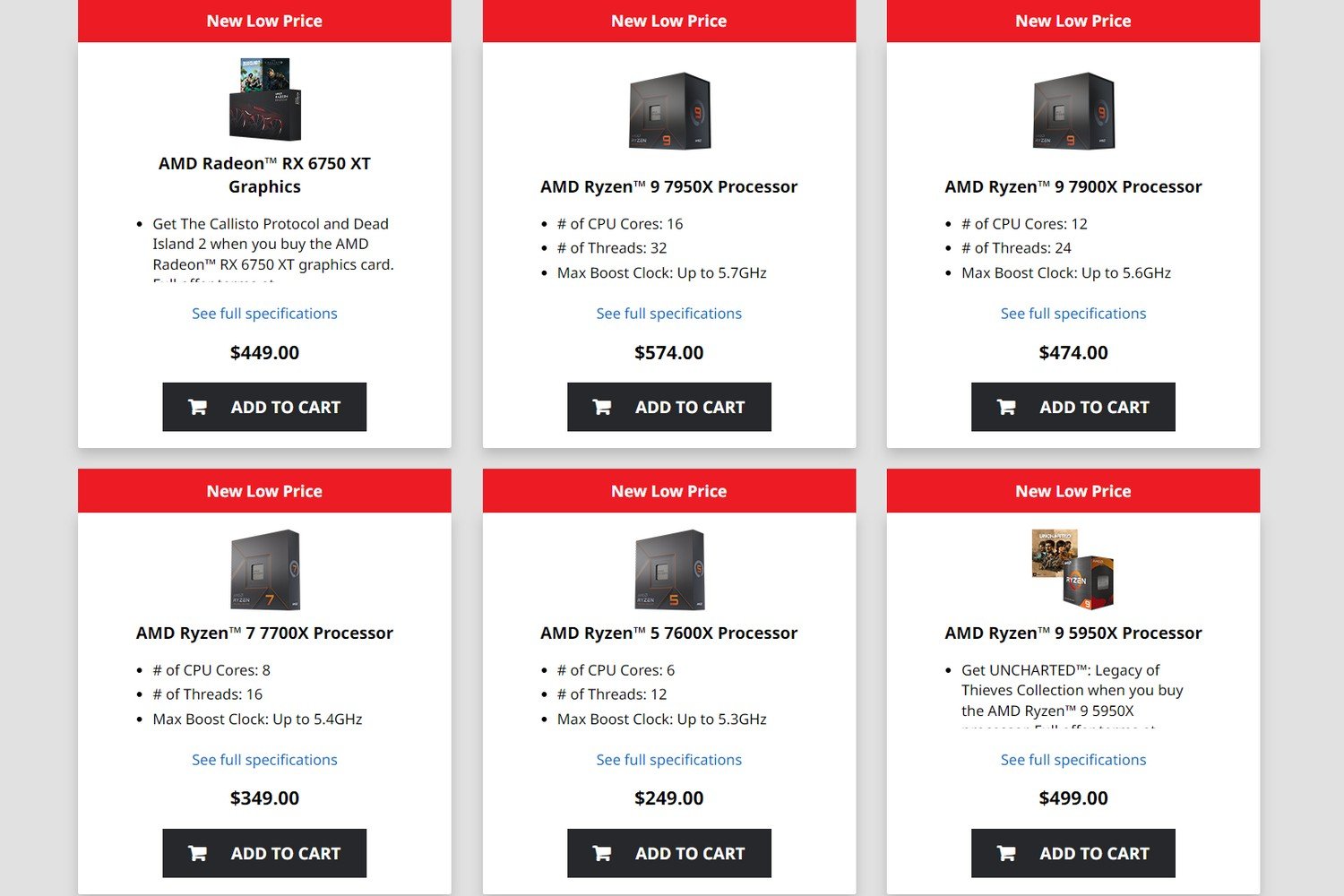Image resolution: width=1344 pixels, height=896 pixels.
Task: Click cart icon for Ryzen 9 5950X
Action: (x=1006, y=853)
